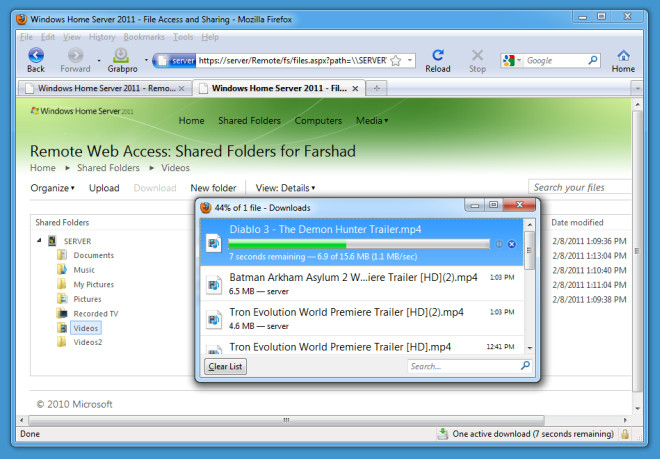The height and width of the screenshot is (459, 660).
Task: Click the page horizontal scrollbar thumb
Action: pos(286,420)
